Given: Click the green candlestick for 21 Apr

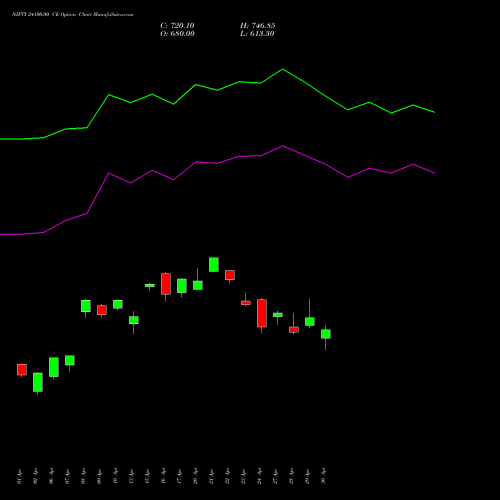Looking at the screenshot, I should [214, 265].
